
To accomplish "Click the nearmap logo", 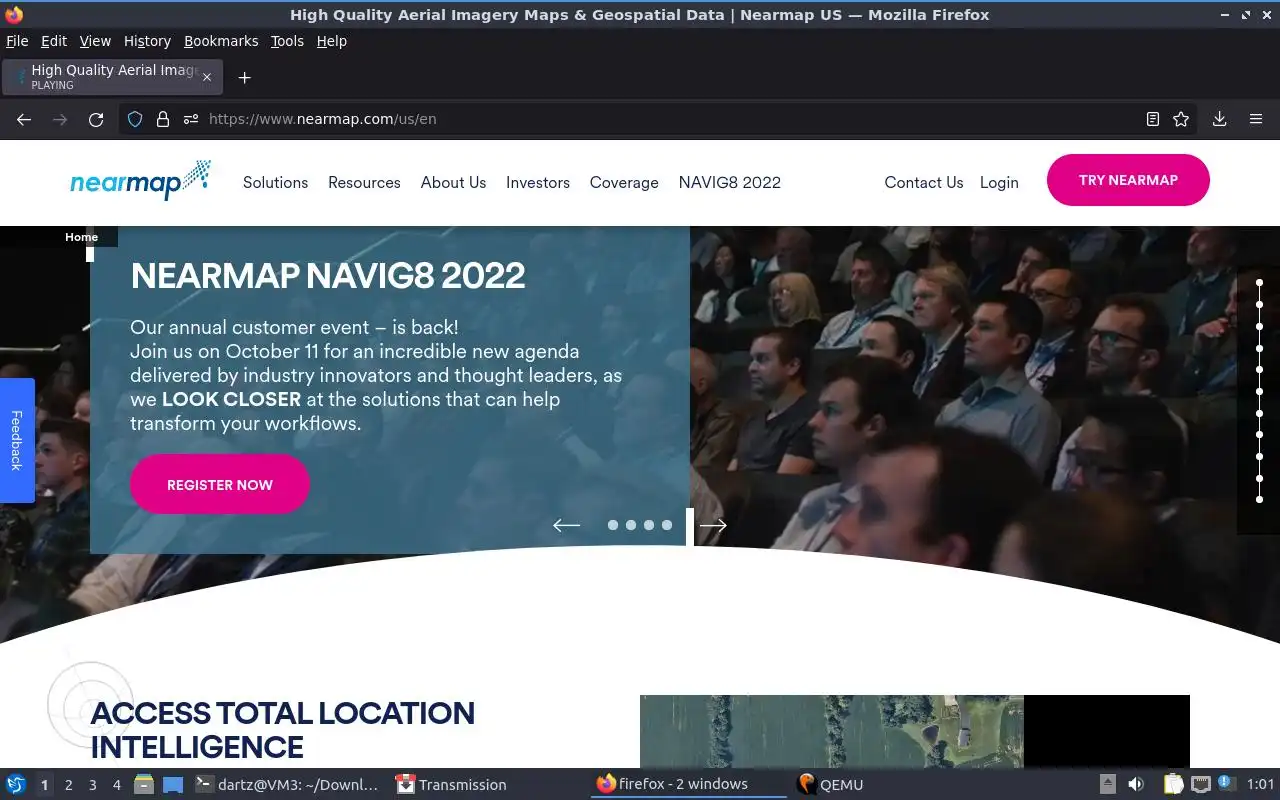I will coord(140,180).
